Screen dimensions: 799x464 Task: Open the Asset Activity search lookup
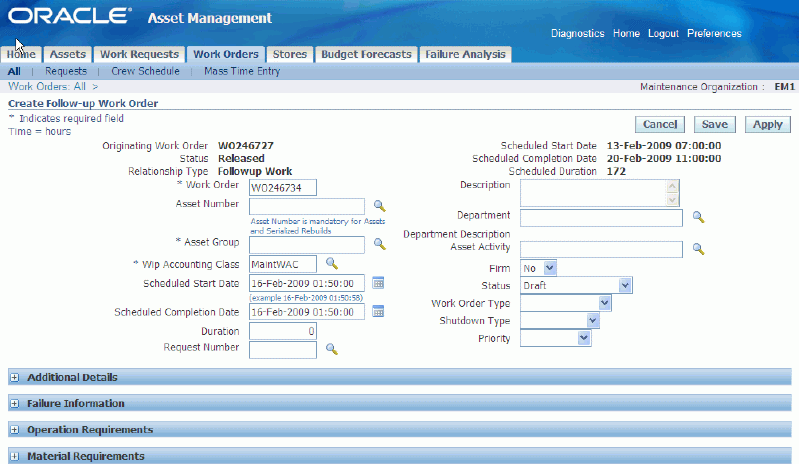click(x=698, y=249)
